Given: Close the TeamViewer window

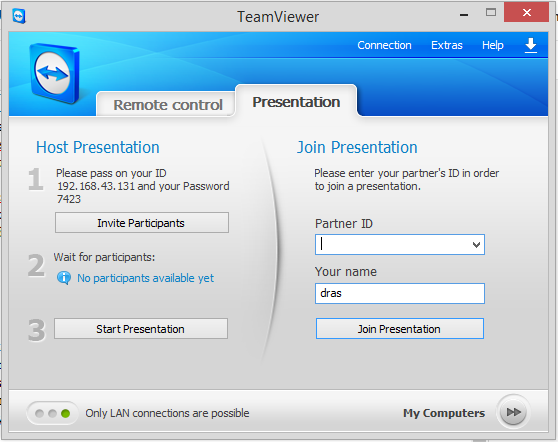Looking at the screenshot, I should pyautogui.click(x=526, y=13).
